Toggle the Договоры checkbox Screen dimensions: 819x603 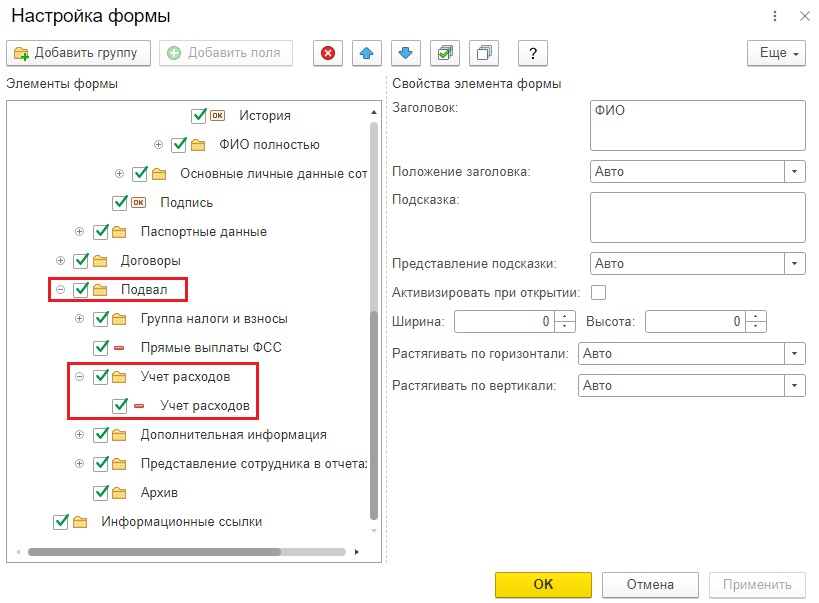(x=81, y=260)
